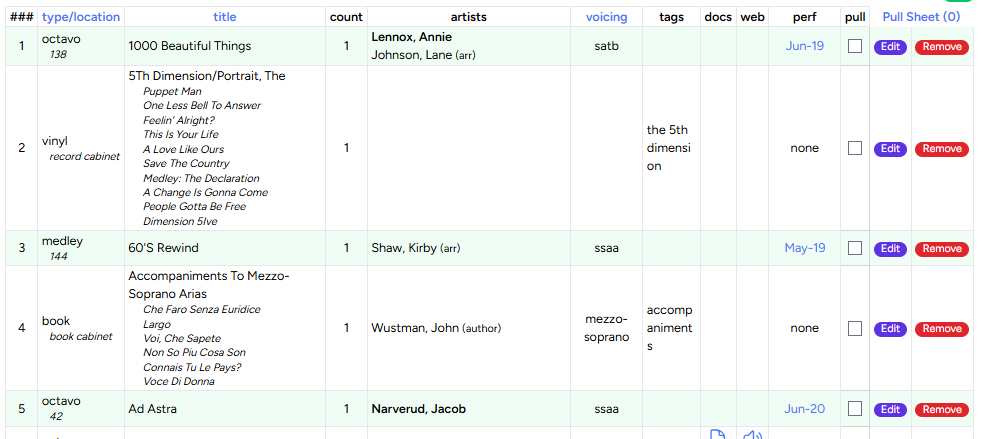
Task: Check pull box for Mezzo-Soprano Arias book
Action: point(855,328)
